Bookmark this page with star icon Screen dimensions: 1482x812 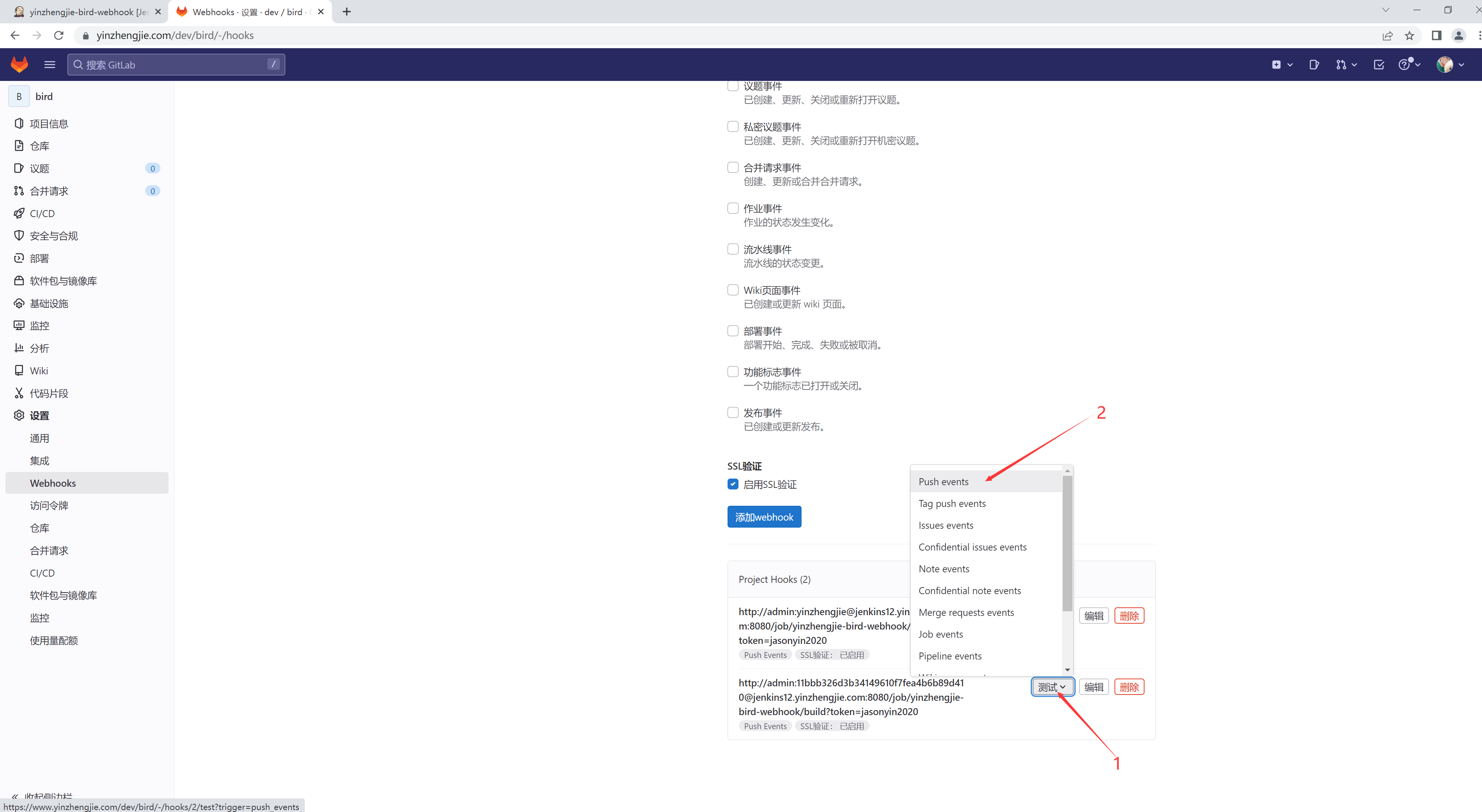pos(1410,36)
